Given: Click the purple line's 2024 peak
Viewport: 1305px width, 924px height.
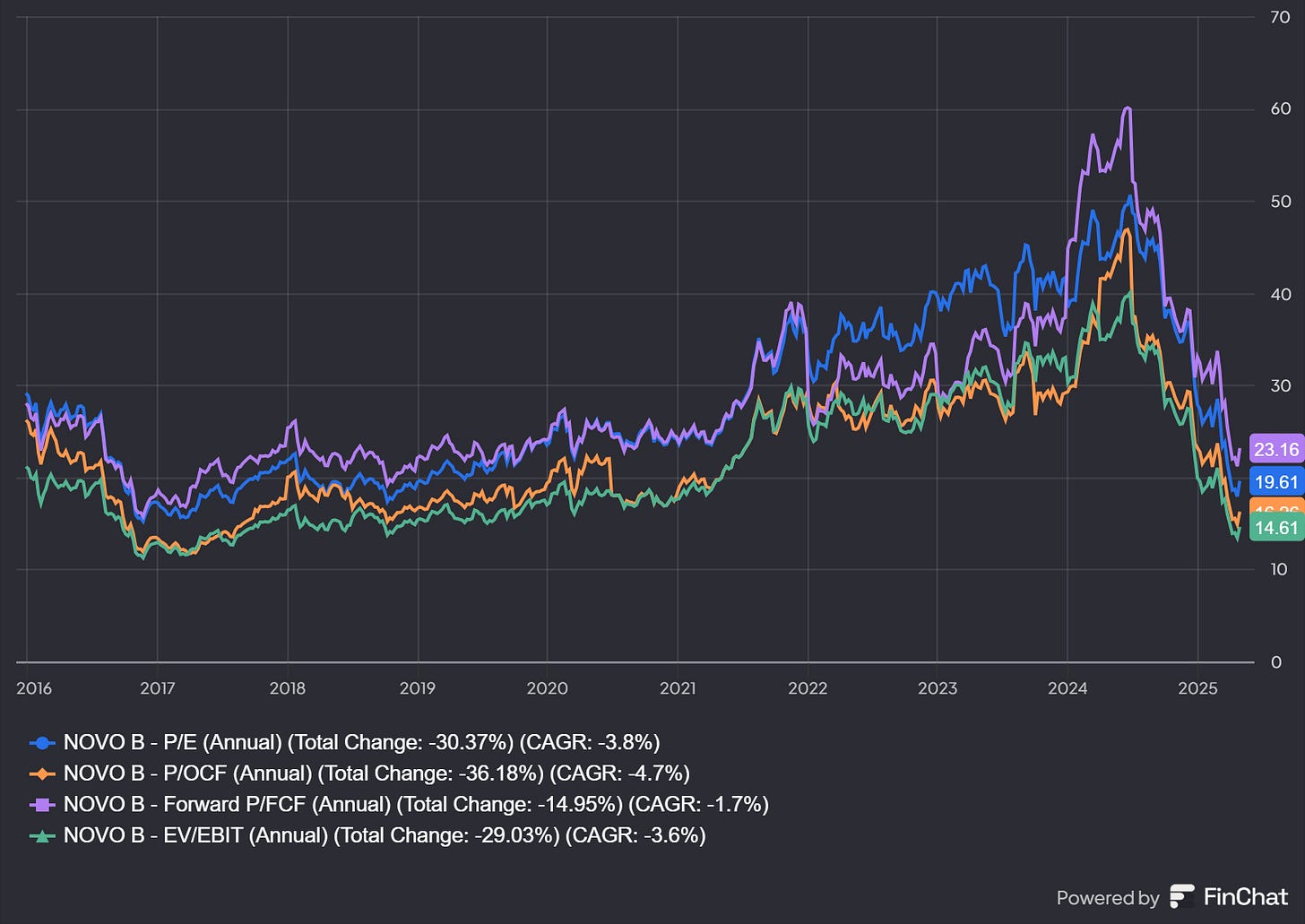Looking at the screenshot, I should tap(1127, 108).
